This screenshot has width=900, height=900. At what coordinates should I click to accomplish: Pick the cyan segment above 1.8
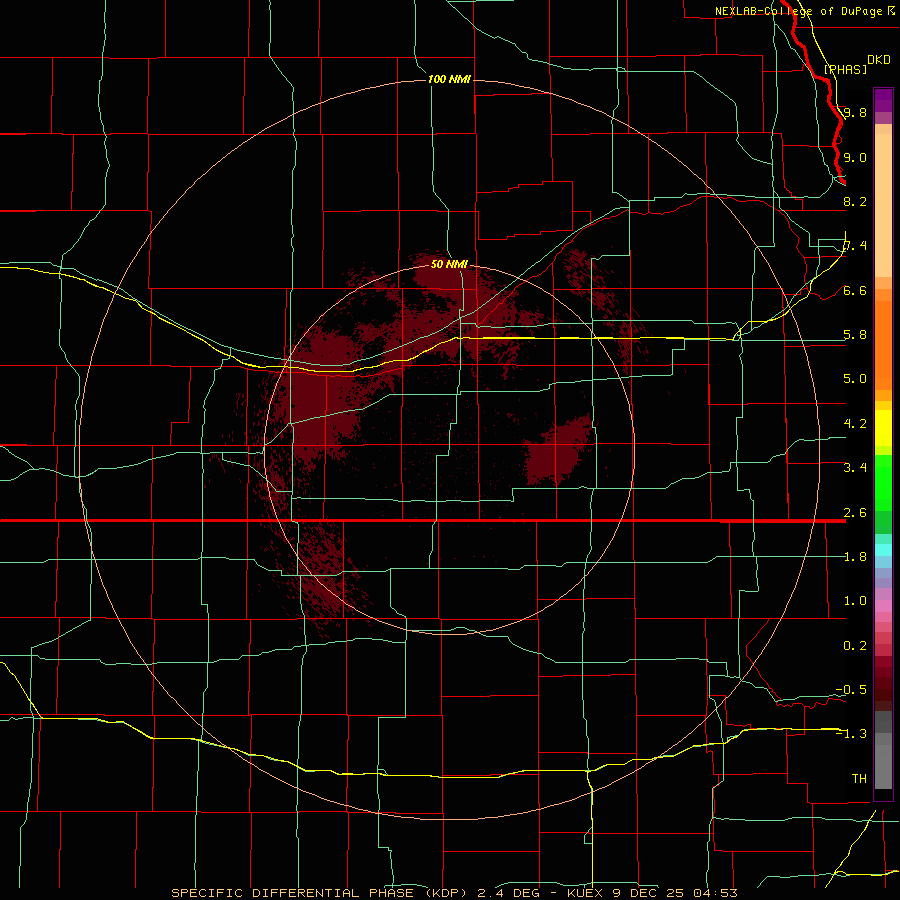(x=883, y=550)
